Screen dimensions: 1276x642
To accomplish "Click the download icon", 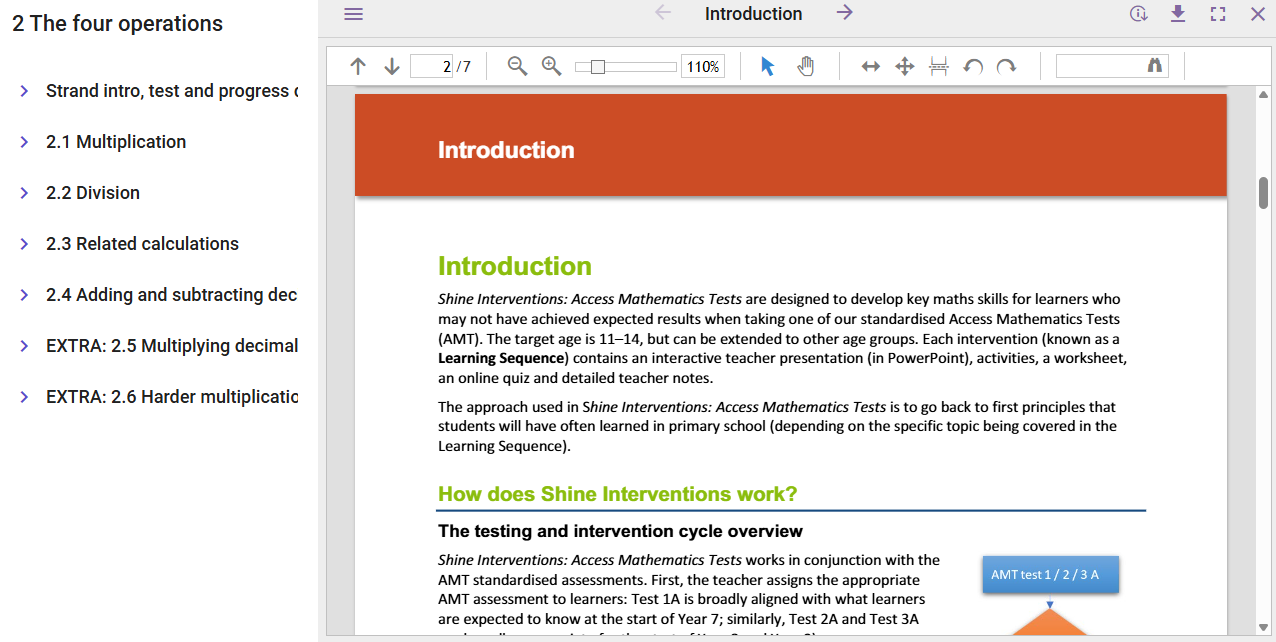I will pyautogui.click(x=1178, y=14).
